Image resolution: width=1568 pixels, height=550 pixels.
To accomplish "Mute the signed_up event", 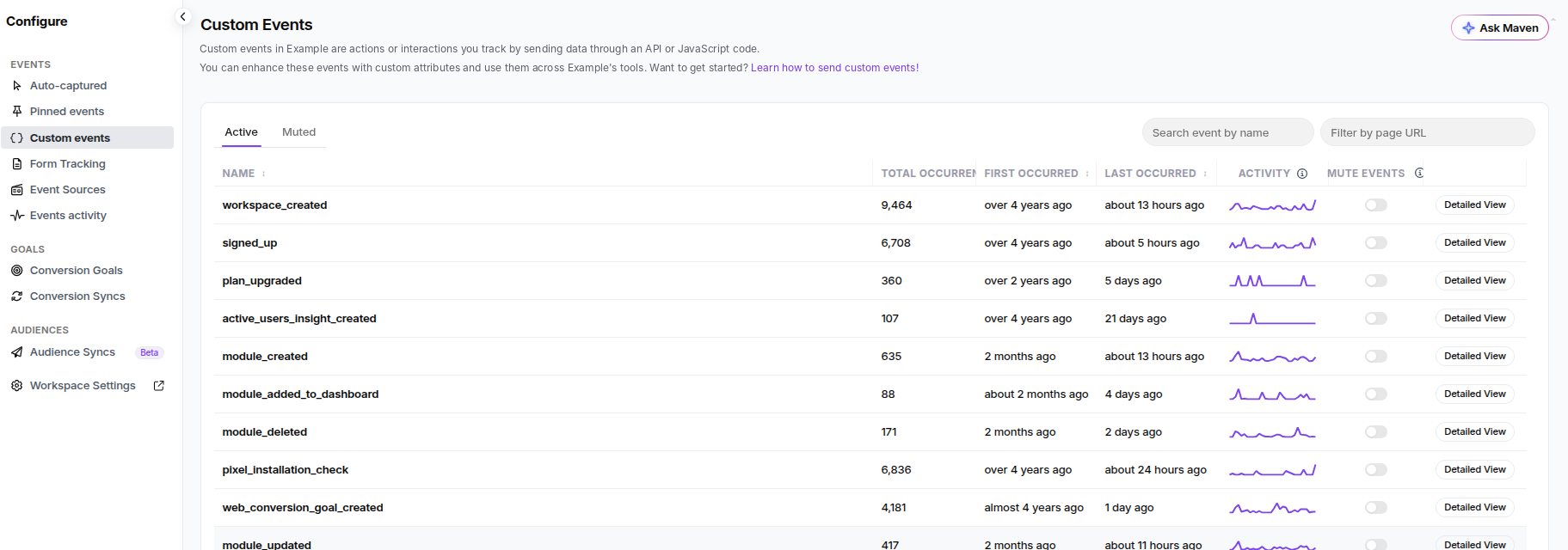I will 1376,243.
